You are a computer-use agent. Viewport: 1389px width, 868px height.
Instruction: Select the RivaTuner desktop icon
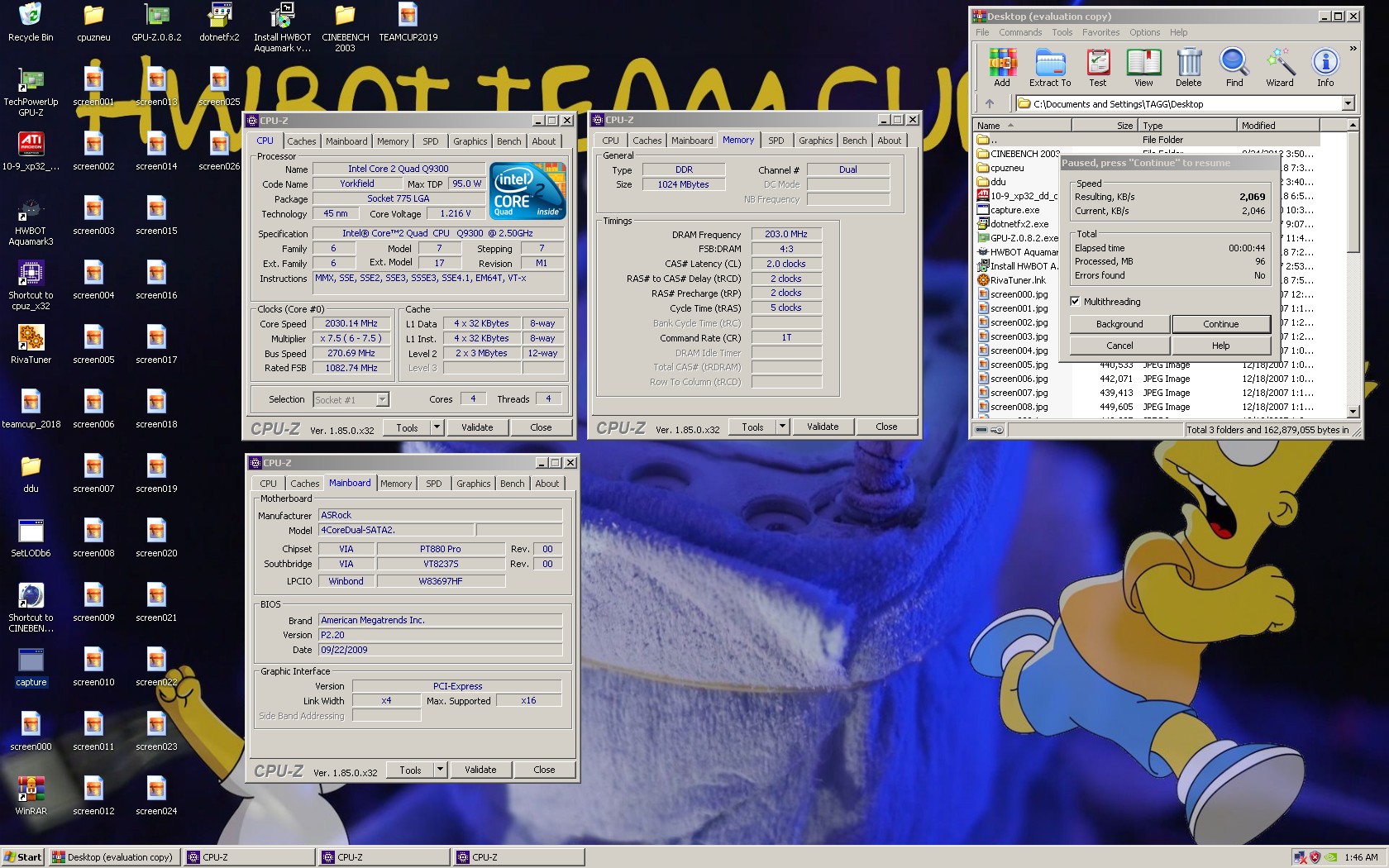[31, 346]
